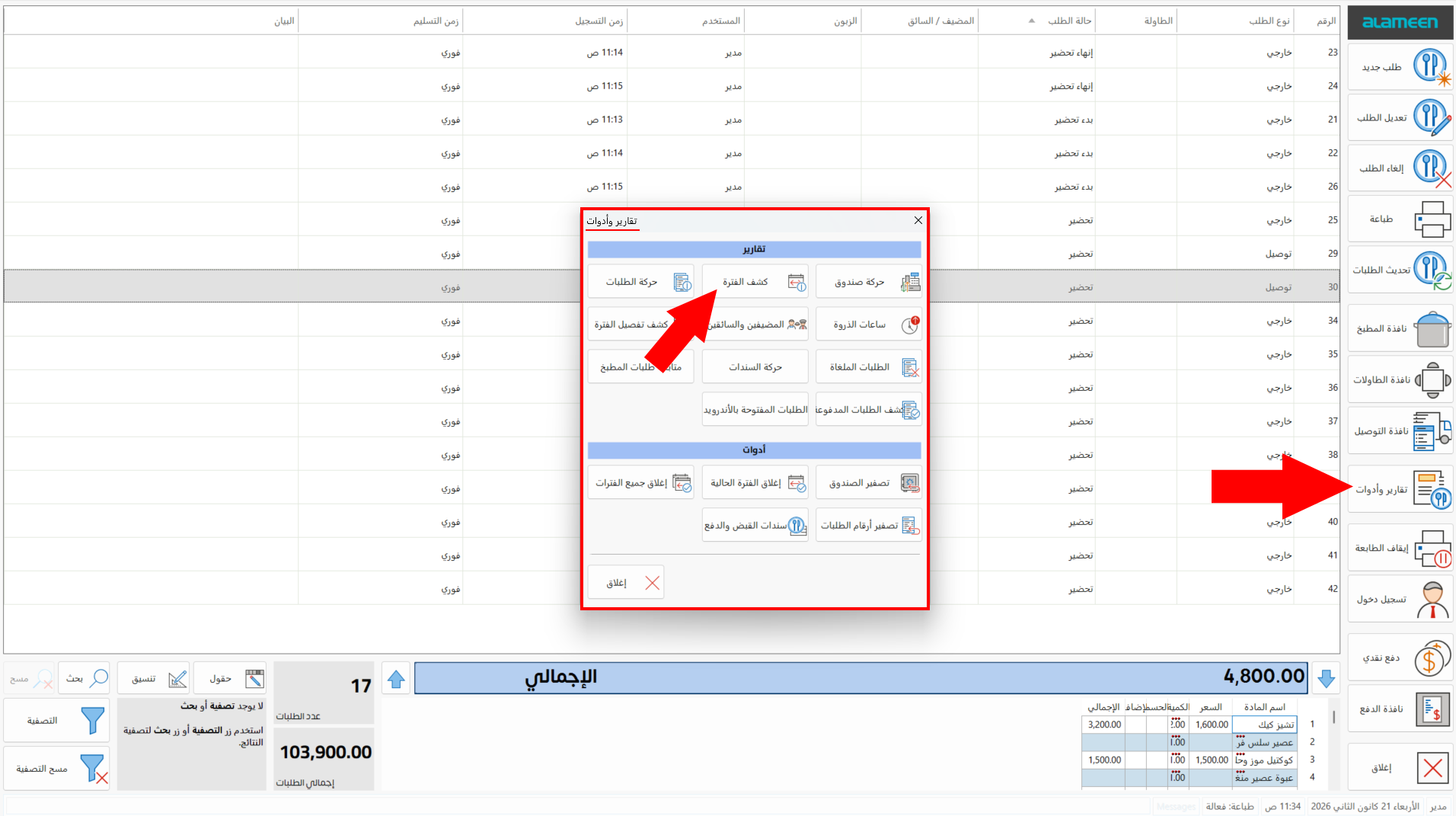The height and width of the screenshot is (816, 1456).
Task: Click مسح التصفية clear filter button
Action: (57, 769)
